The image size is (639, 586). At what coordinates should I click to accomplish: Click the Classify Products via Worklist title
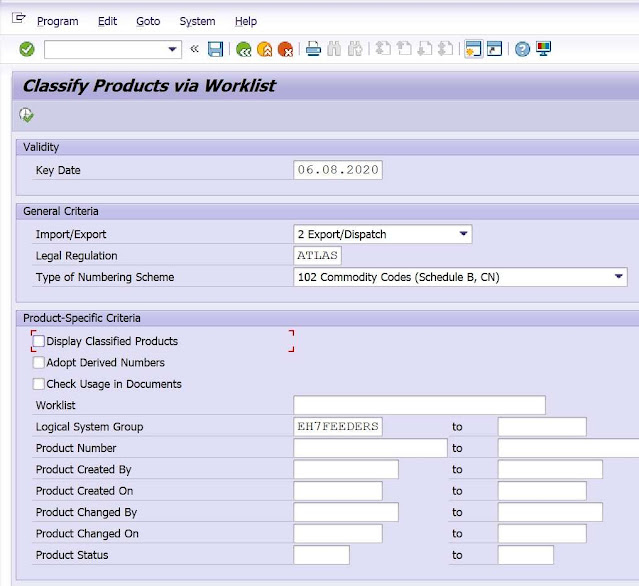tap(149, 86)
